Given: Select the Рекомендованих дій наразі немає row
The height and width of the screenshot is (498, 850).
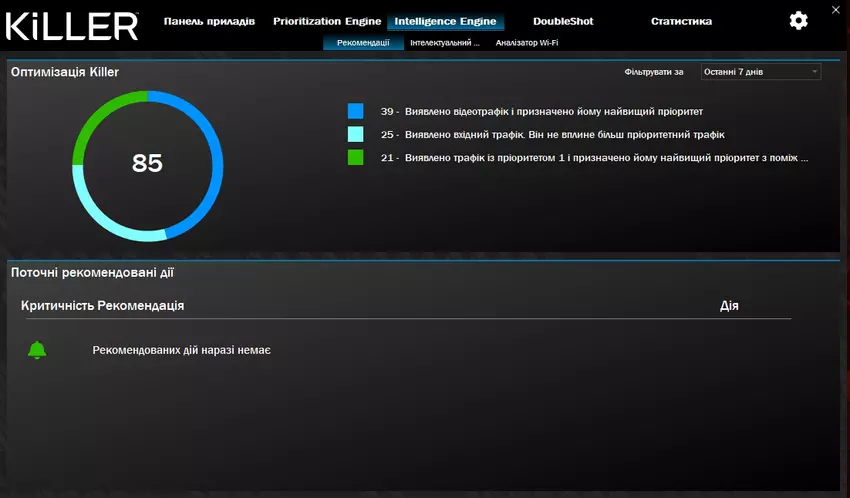Looking at the screenshot, I should pos(181,350).
